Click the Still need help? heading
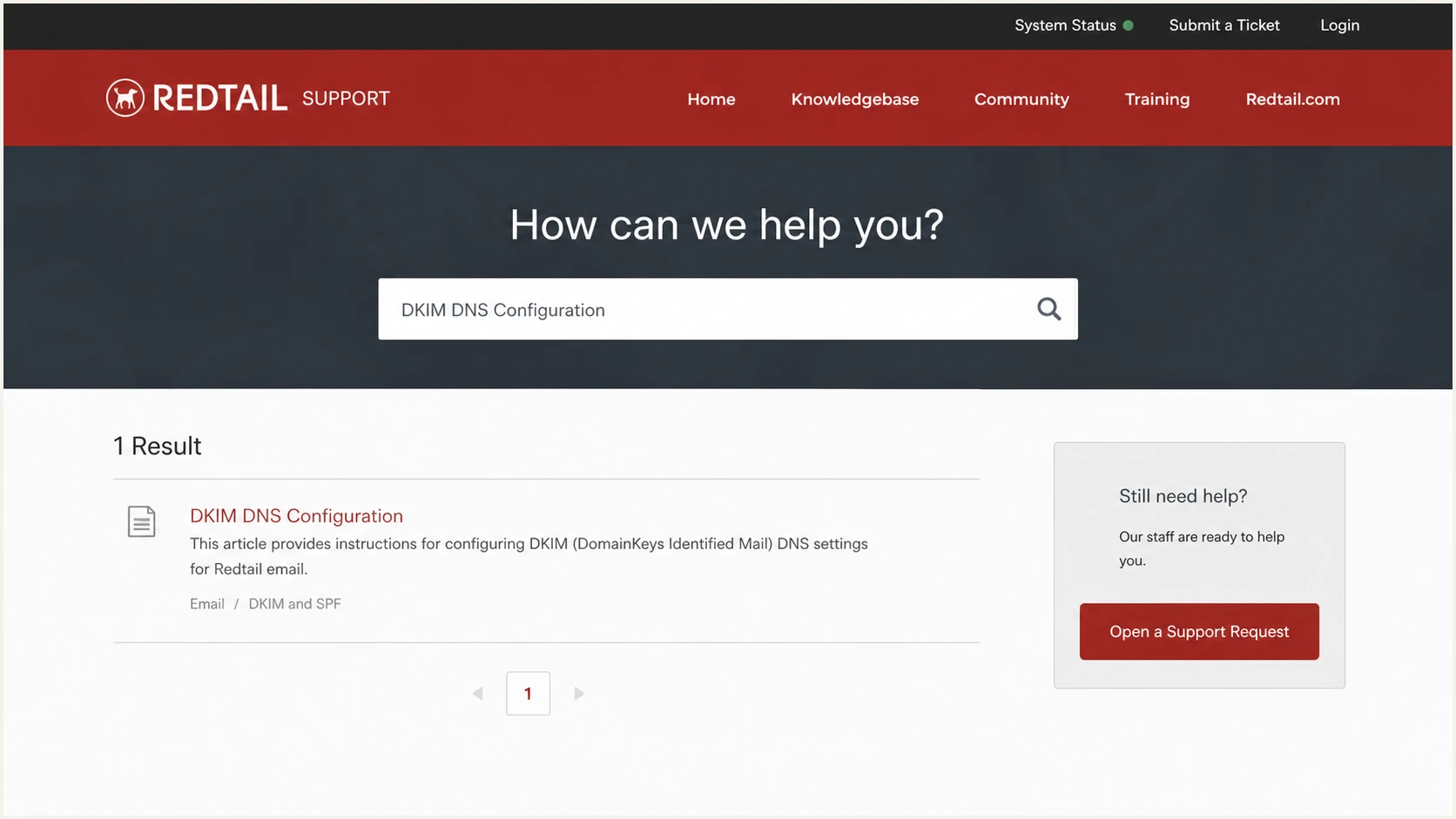1456x819 pixels. 1183,496
